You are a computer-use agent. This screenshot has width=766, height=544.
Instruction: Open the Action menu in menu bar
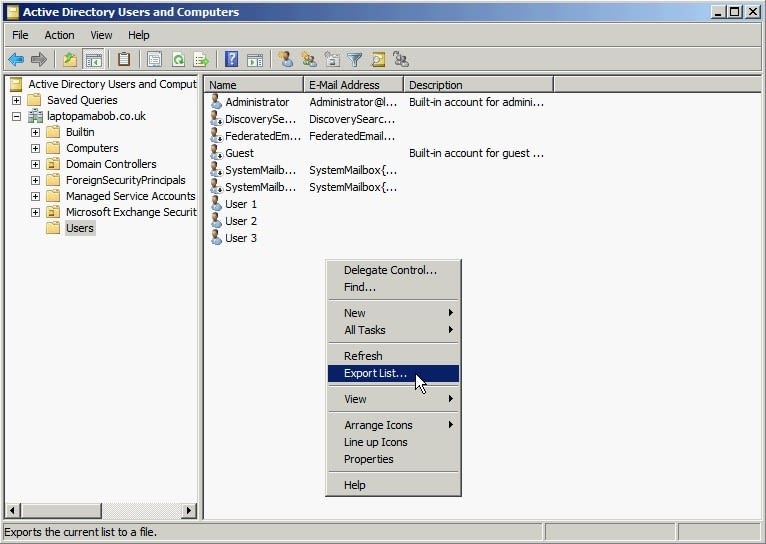[59, 35]
